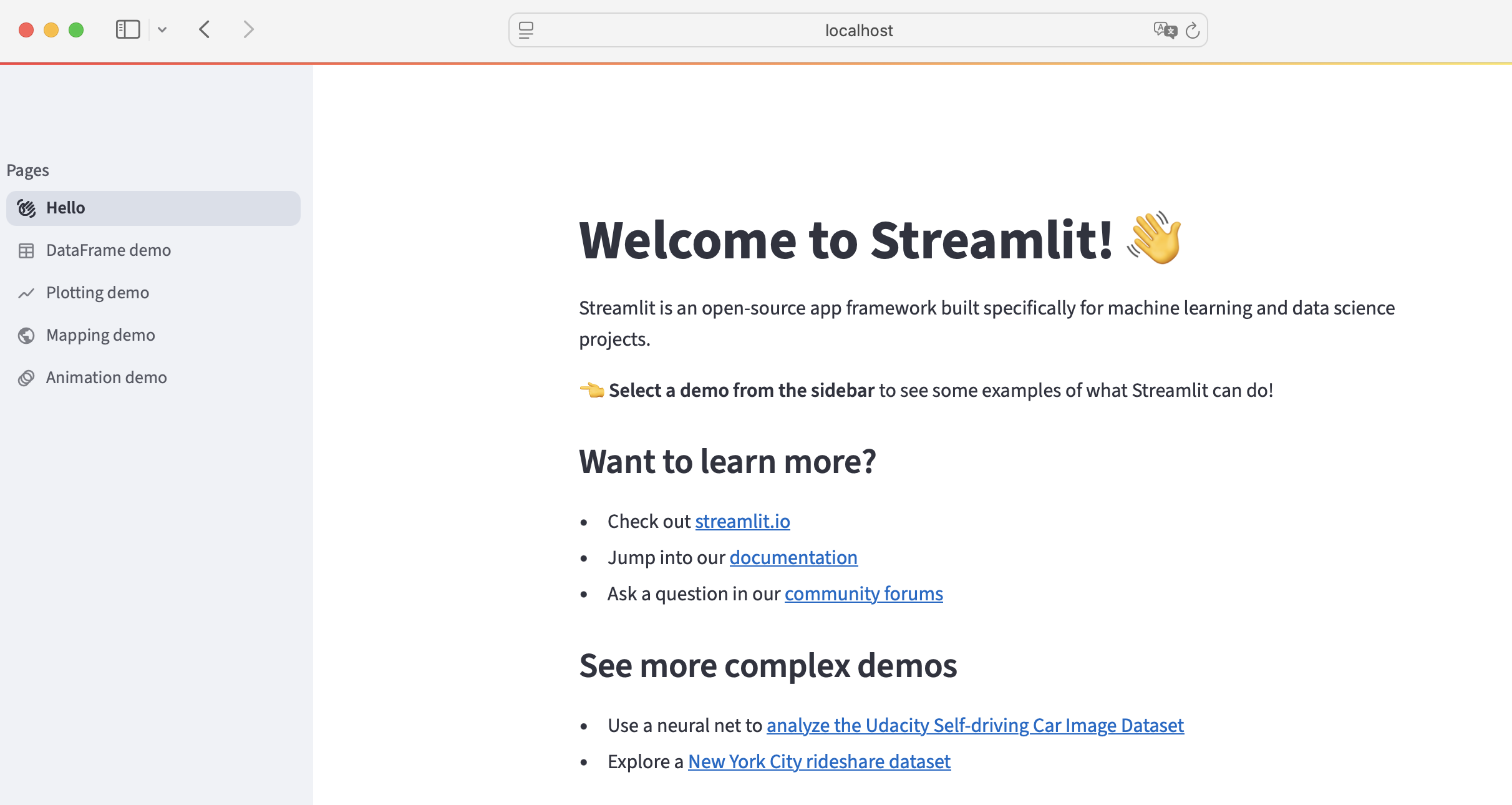Toggle the Safari sidebar
The image size is (1512, 805).
127,29
